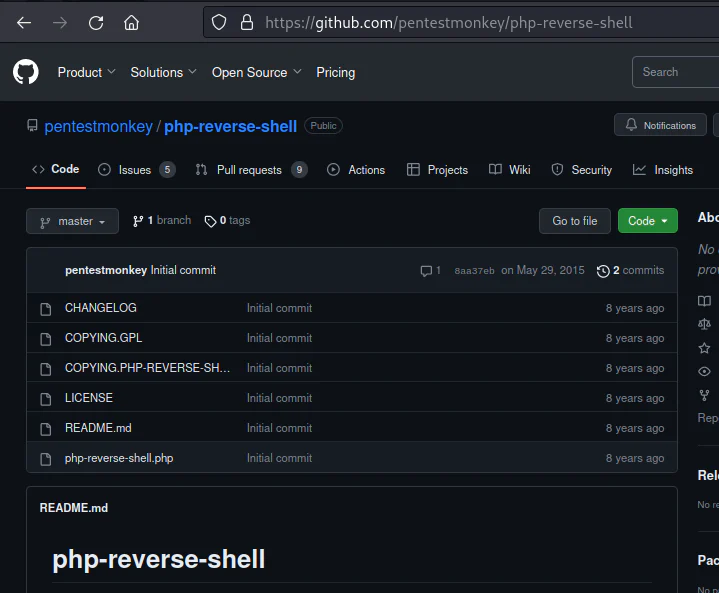Image resolution: width=719 pixels, height=593 pixels.
Task: Switch to the Projects tab
Action: (437, 170)
